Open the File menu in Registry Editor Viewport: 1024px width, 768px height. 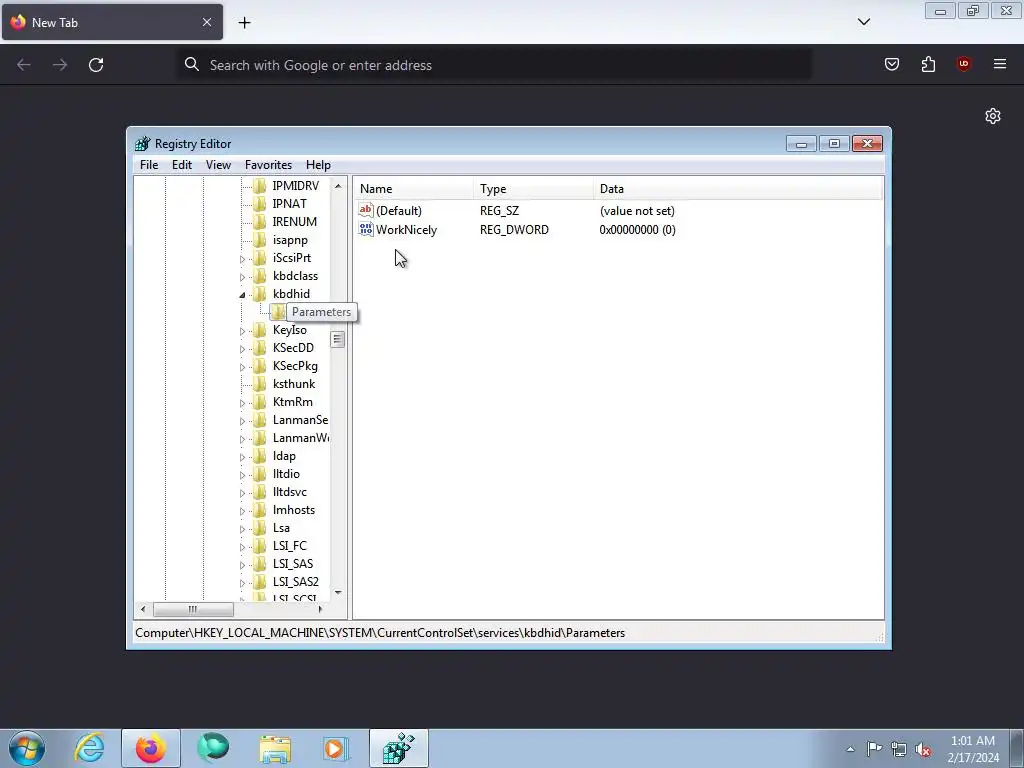click(149, 165)
